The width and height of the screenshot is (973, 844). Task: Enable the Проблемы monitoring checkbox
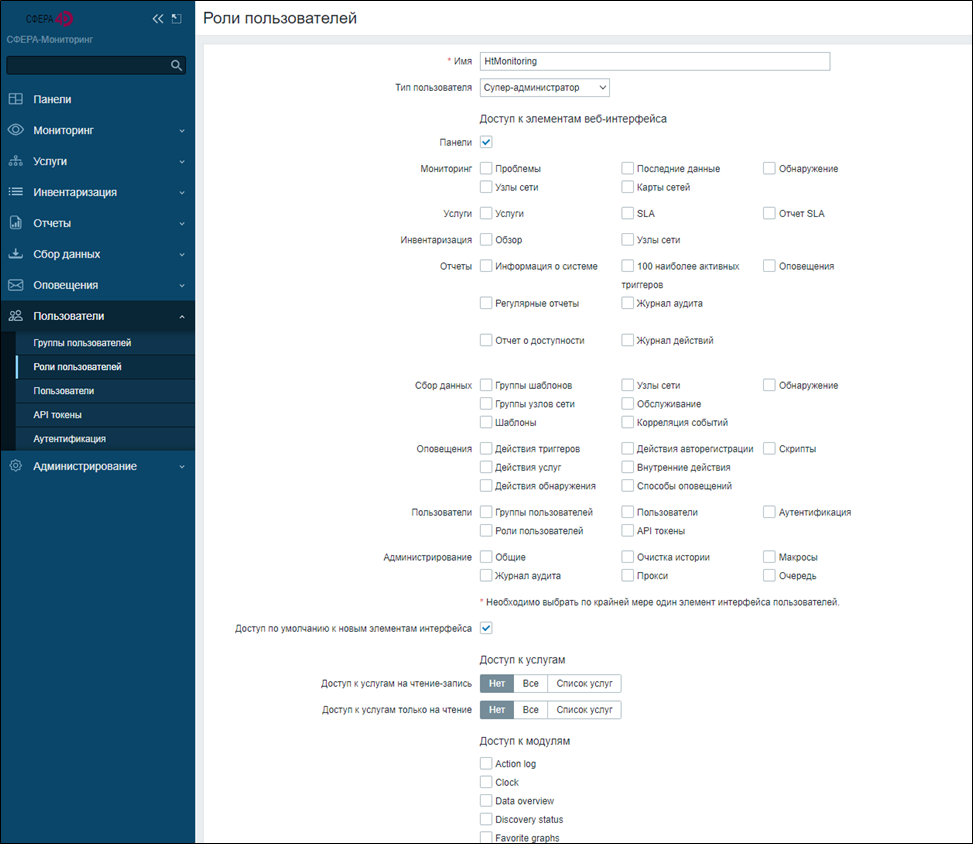click(486, 169)
